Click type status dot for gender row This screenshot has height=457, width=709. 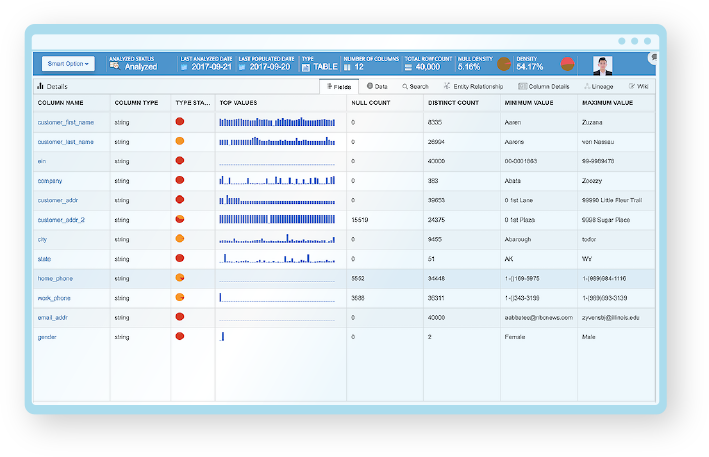(x=180, y=336)
